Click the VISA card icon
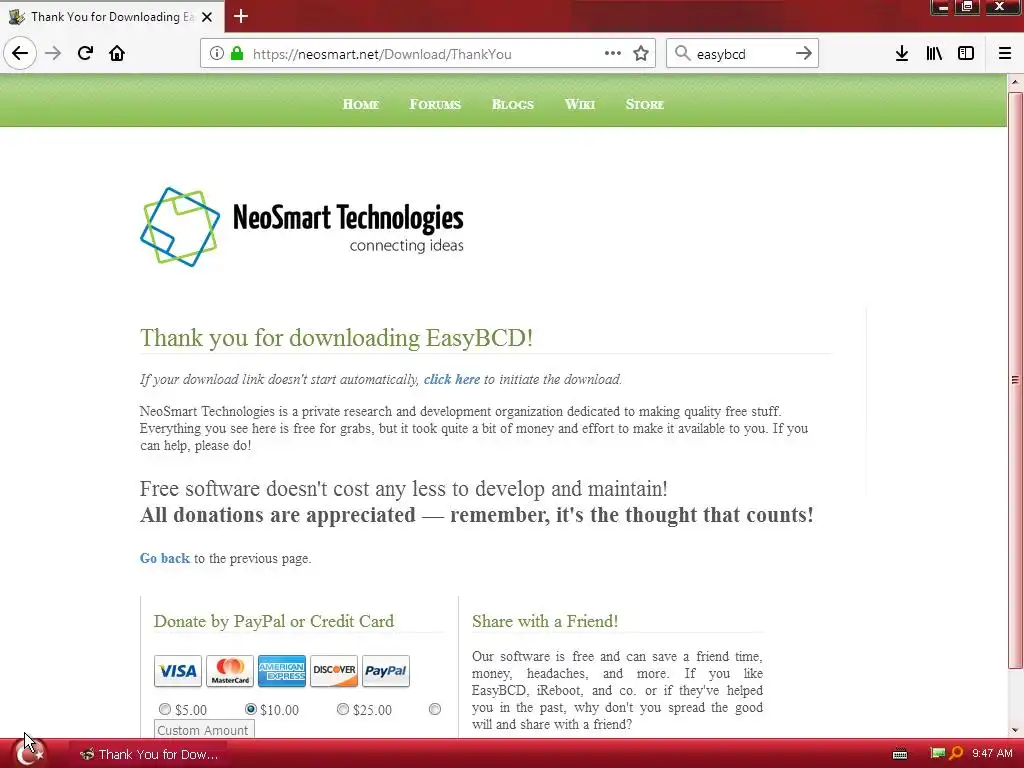 point(178,671)
